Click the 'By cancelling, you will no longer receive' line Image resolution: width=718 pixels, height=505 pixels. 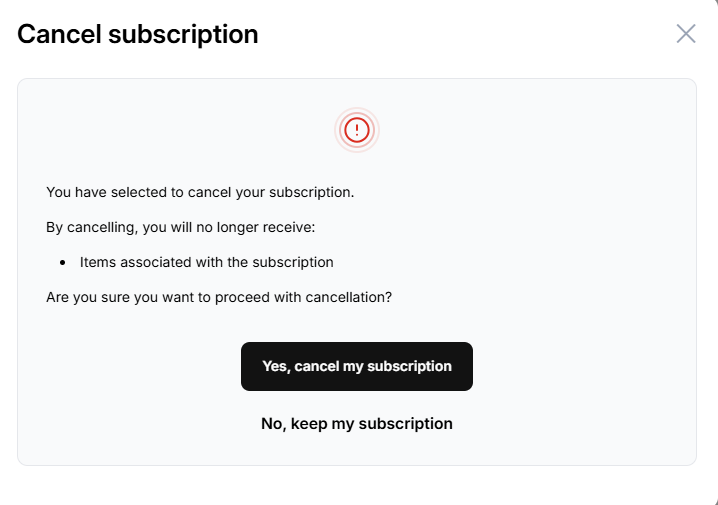click(x=181, y=227)
